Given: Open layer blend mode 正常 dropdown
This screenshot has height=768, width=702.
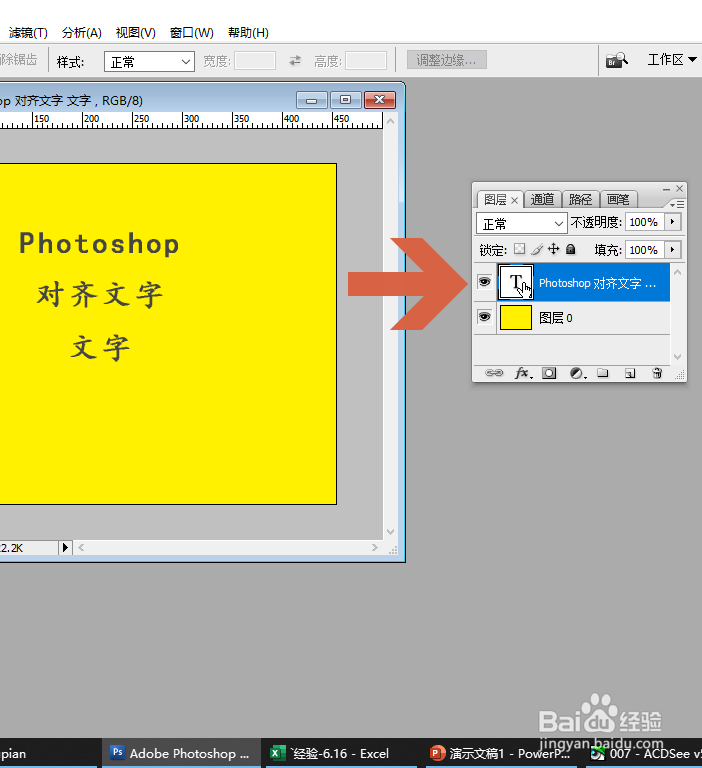Looking at the screenshot, I should pyautogui.click(x=521, y=223).
